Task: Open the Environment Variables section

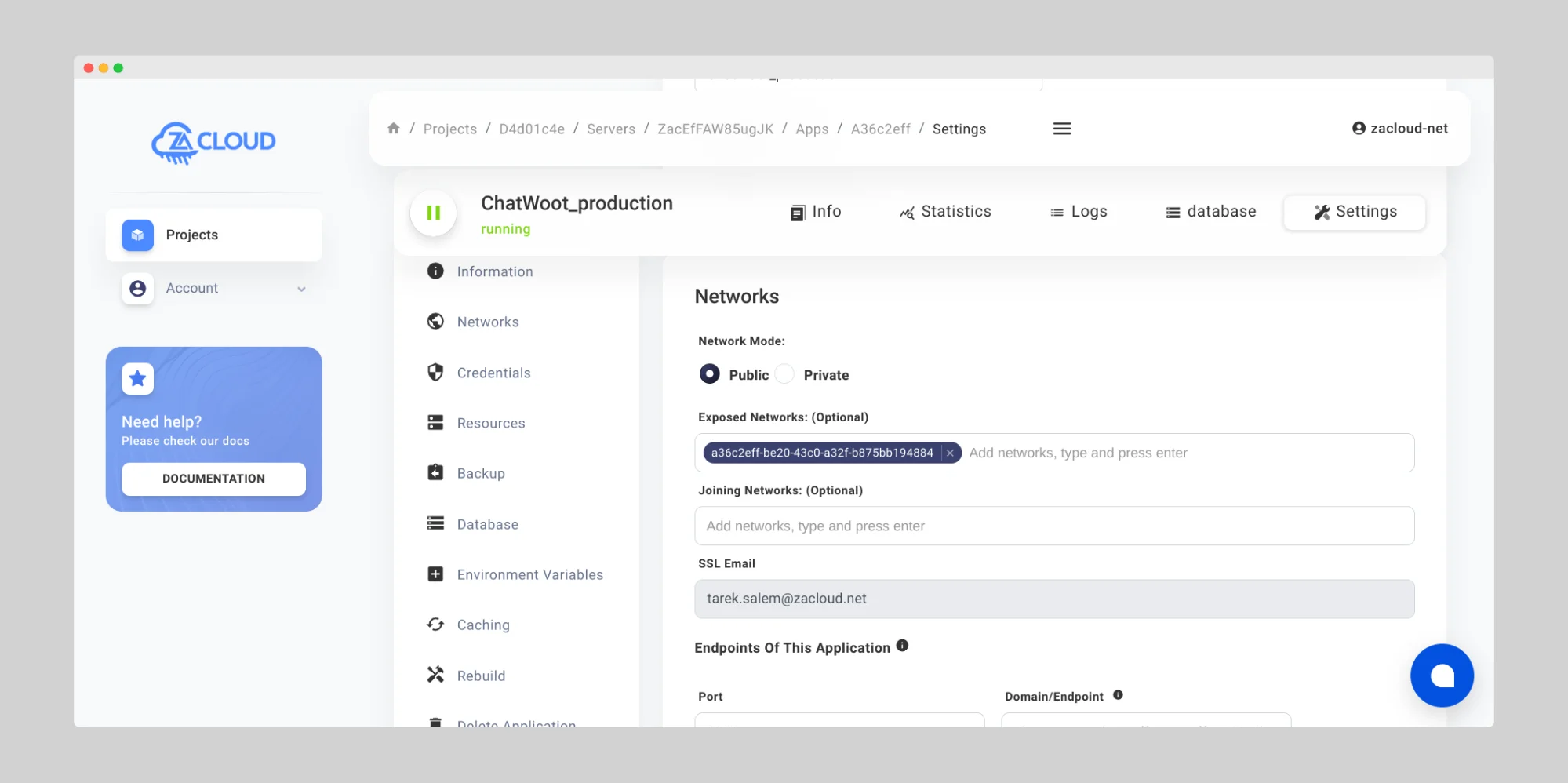Action: pyautogui.click(x=529, y=574)
